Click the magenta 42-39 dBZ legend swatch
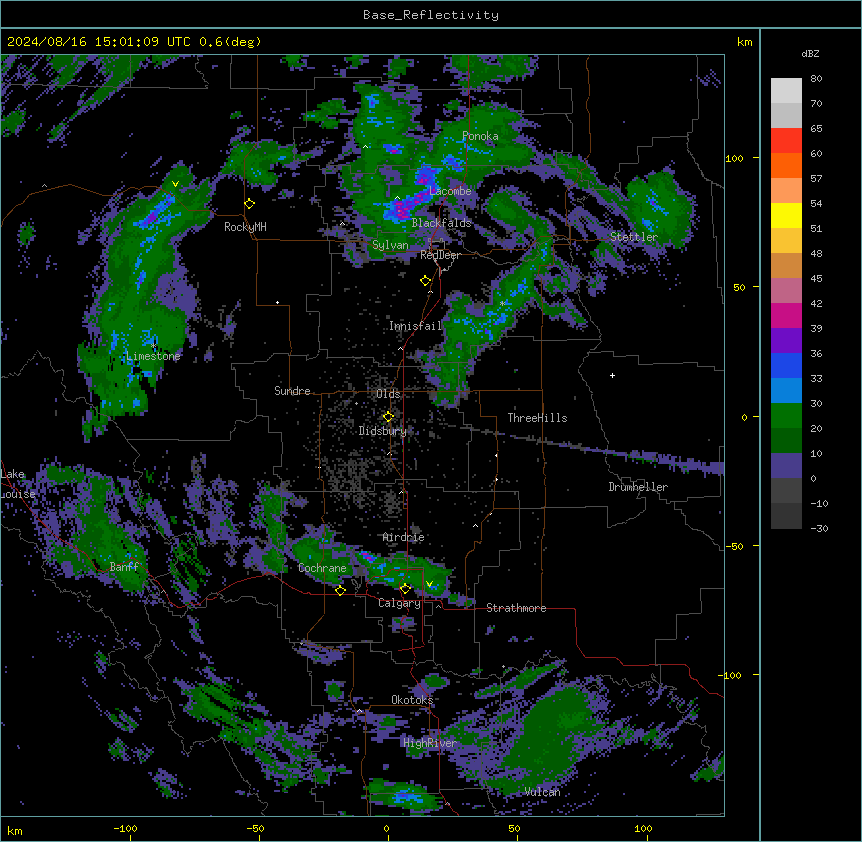The width and height of the screenshot is (862, 842). pyautogui.click(x=786, y=315)
